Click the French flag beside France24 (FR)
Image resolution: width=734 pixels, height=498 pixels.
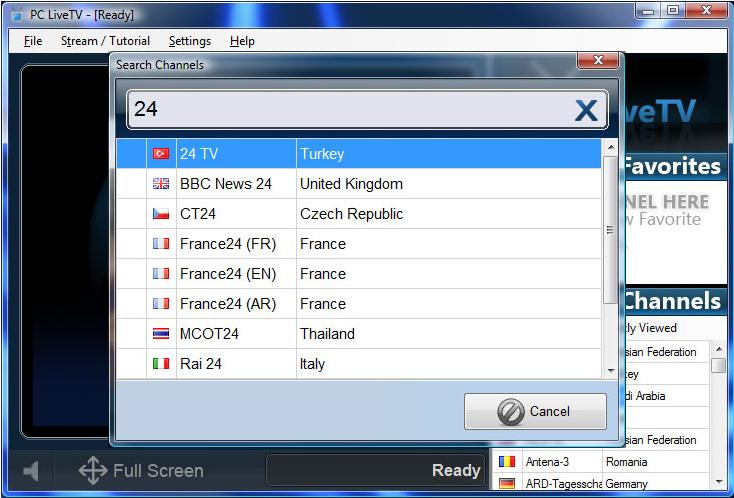[161, 243]
